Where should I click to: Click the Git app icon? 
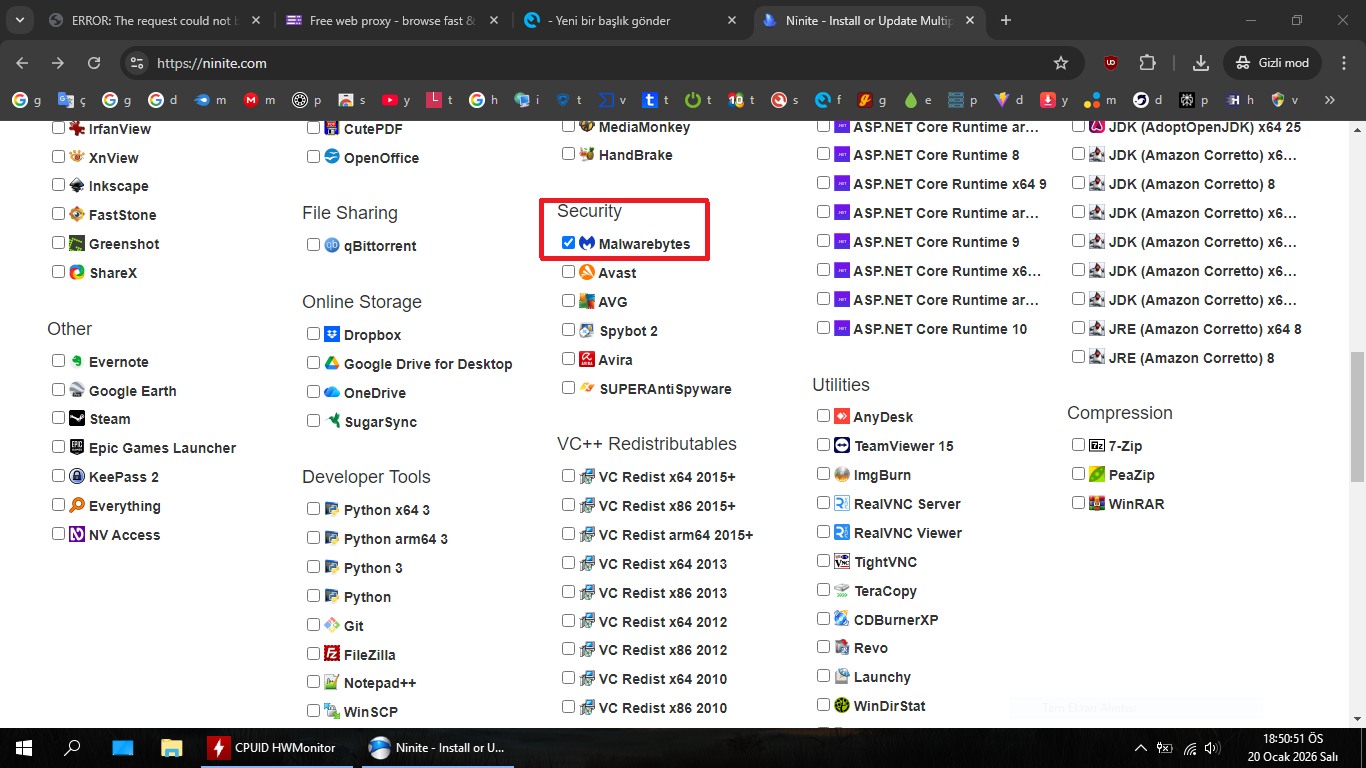pos(332,625)
